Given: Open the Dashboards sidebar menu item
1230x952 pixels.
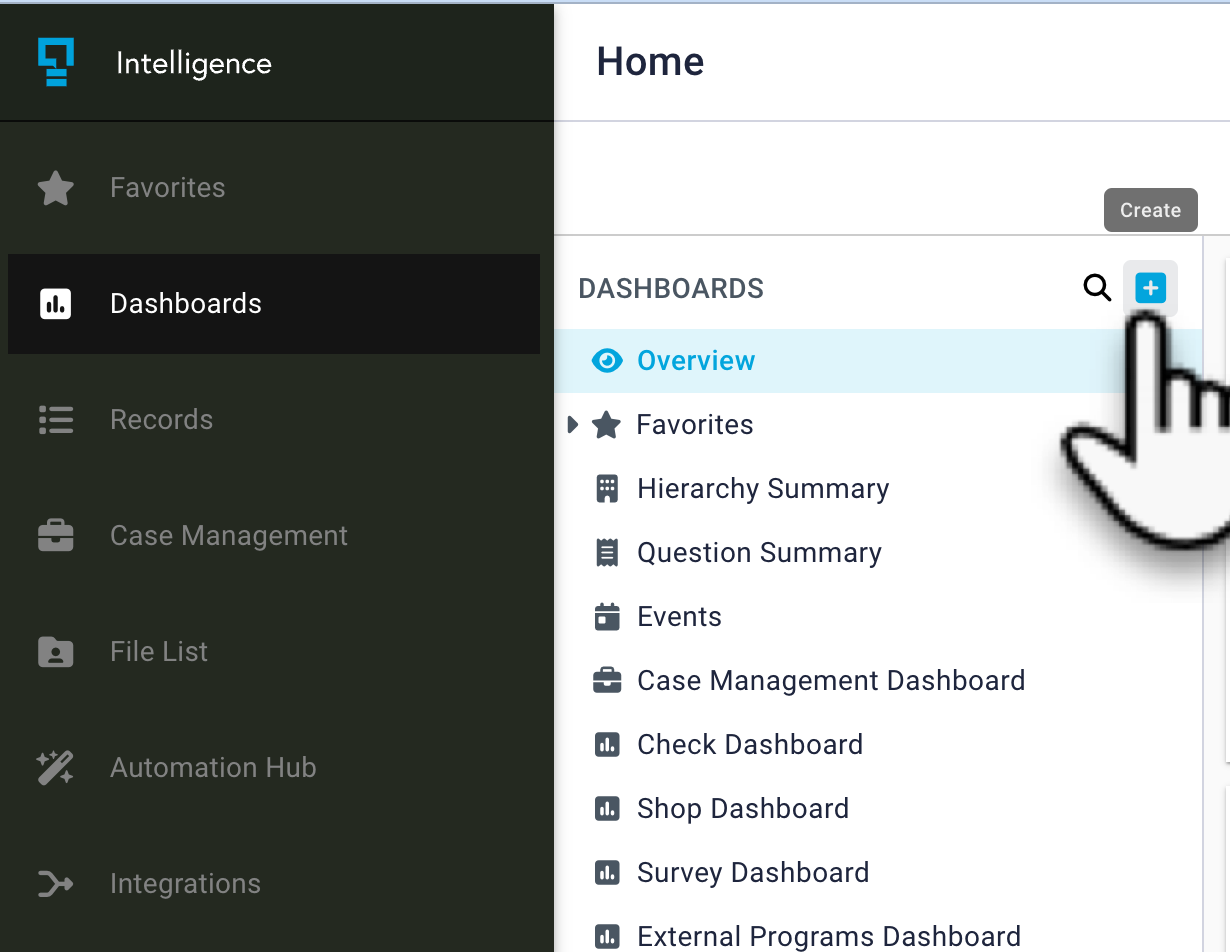Looking at the screenshot, I should 186,304.
